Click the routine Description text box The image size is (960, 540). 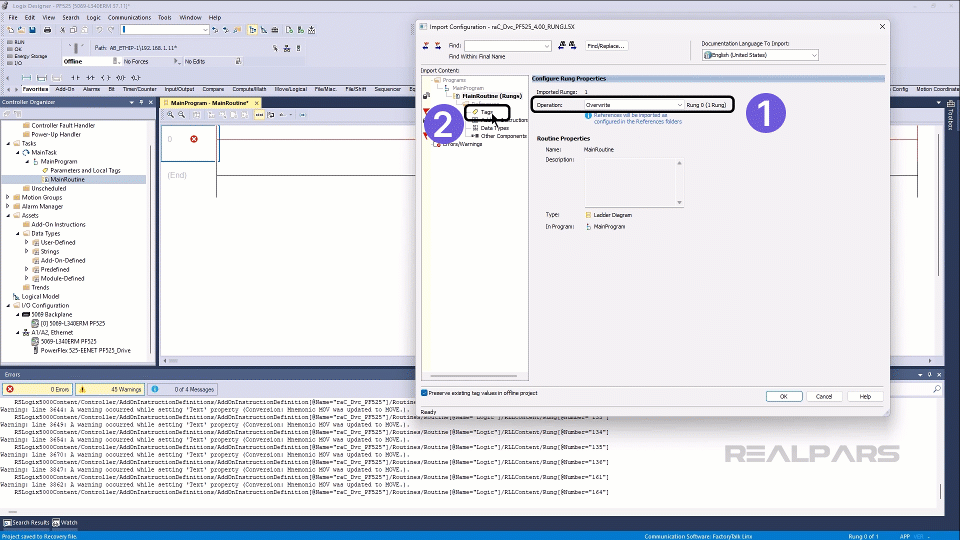click(634, 182)
